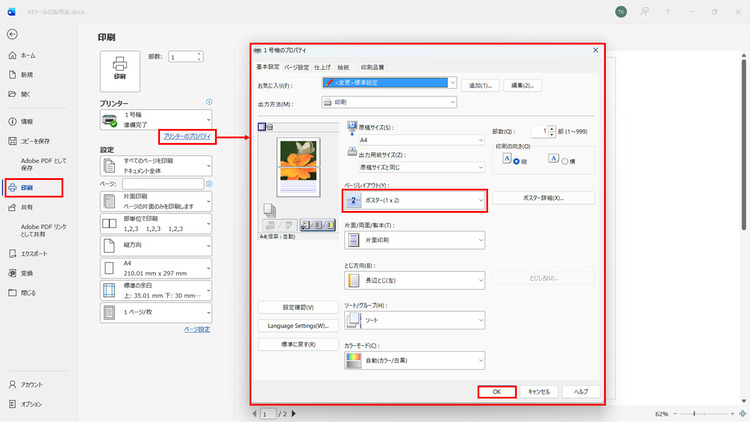Image resolution: width=750 pixels, height=422 pixels.
Task: Click the large 印刷 print button
Action: (120, 71)
